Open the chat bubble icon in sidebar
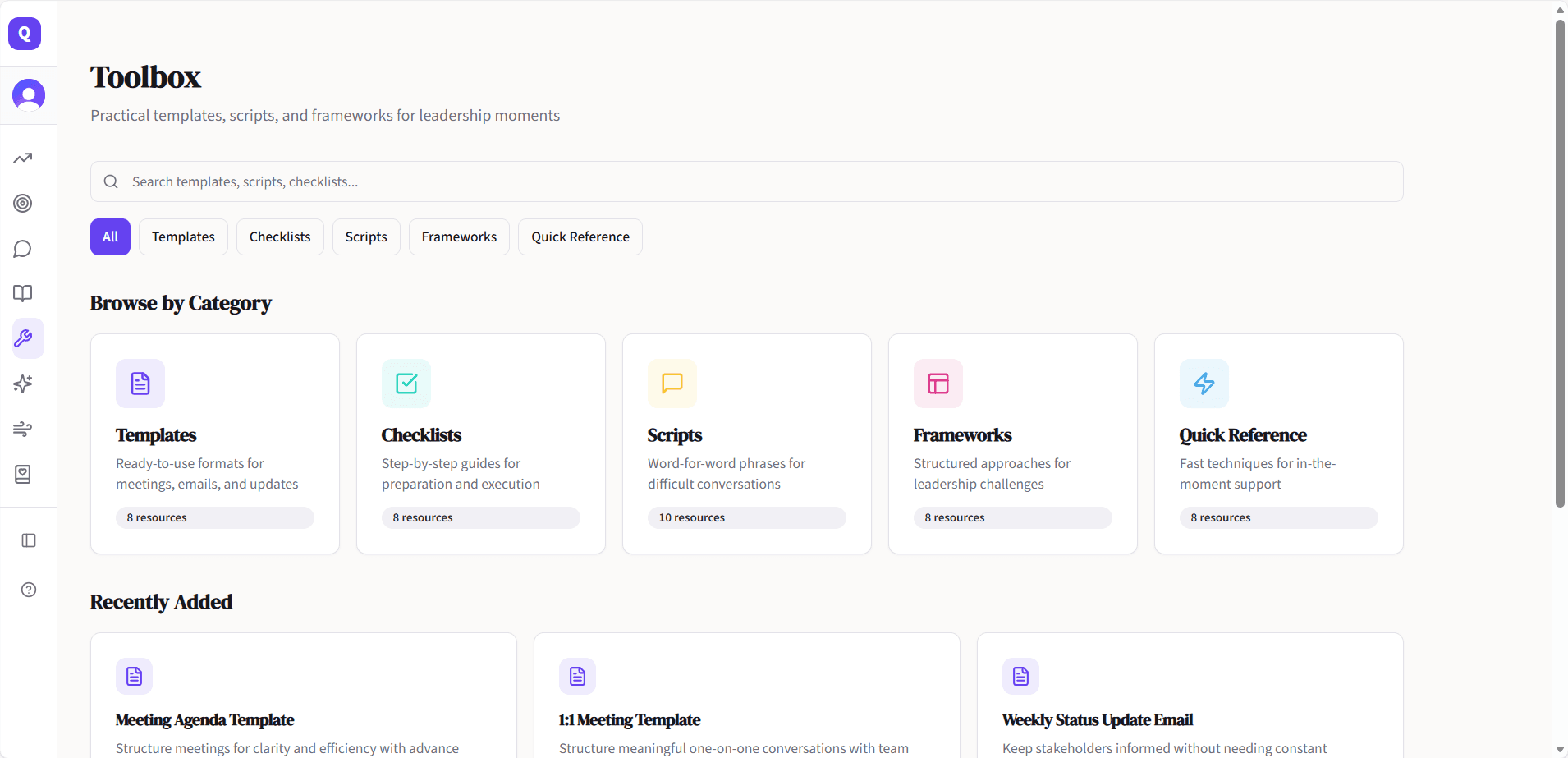 (23, 249)
